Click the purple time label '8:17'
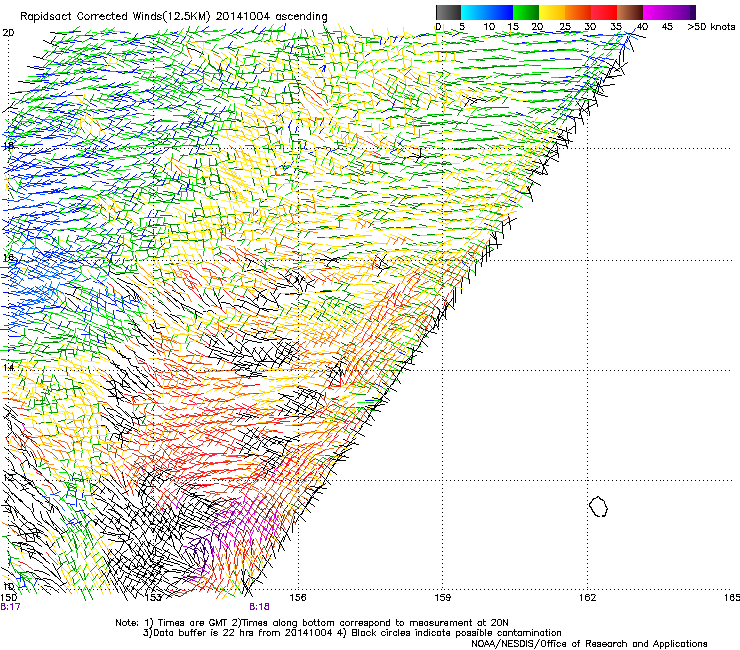 pyautogui.click(x=10, y=607)
